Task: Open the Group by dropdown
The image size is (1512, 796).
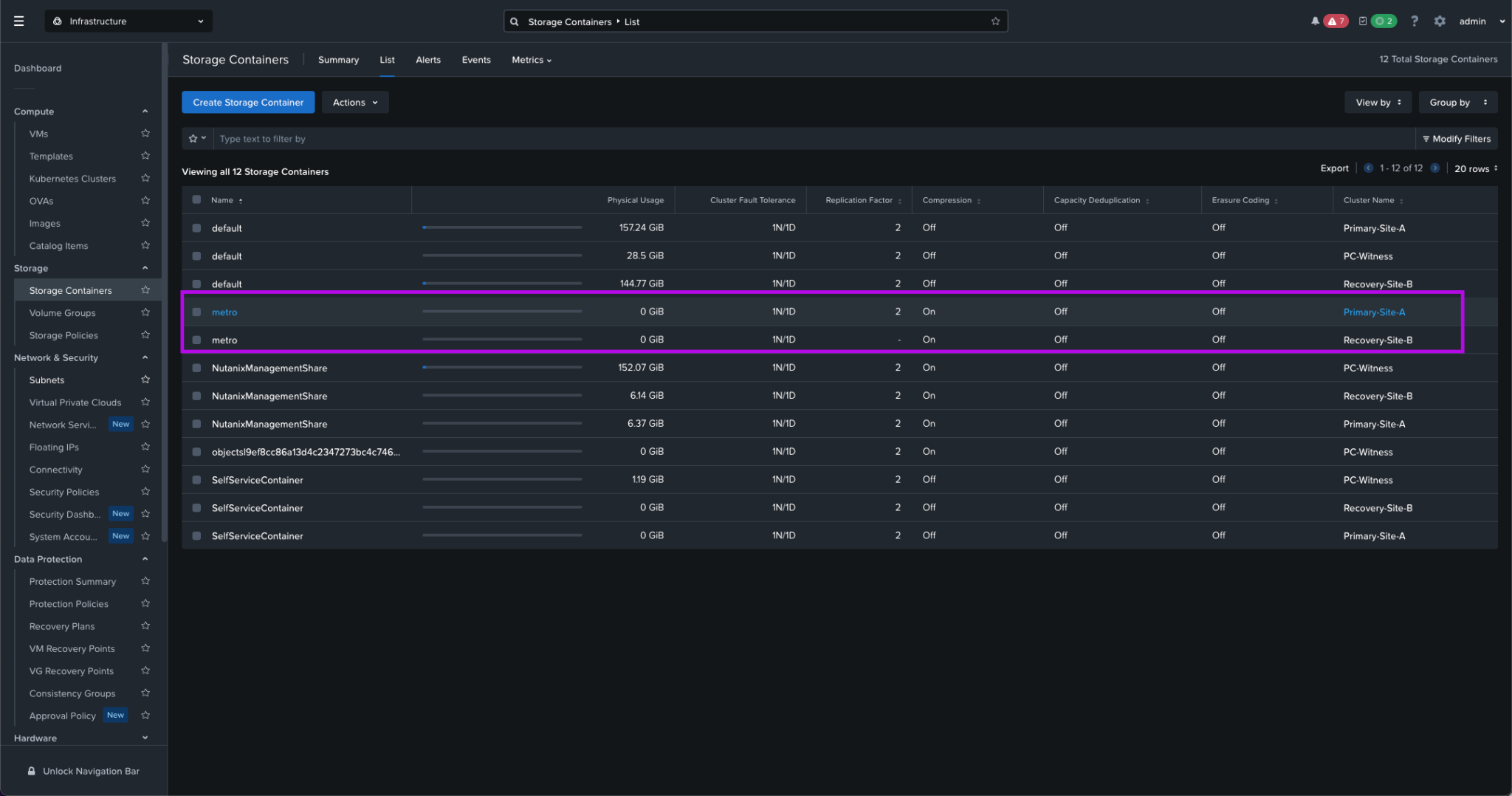Action: click(x=1457, y=102)
